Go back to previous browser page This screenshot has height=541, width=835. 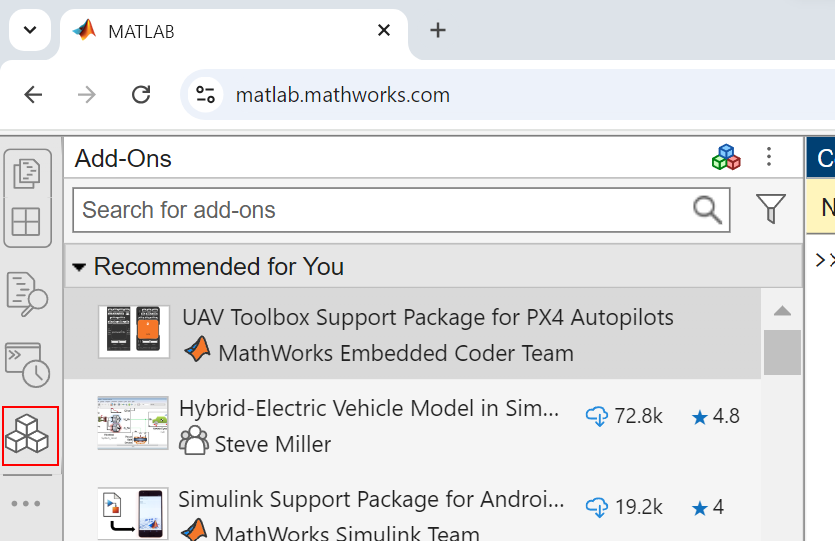[x=33, y=95]
